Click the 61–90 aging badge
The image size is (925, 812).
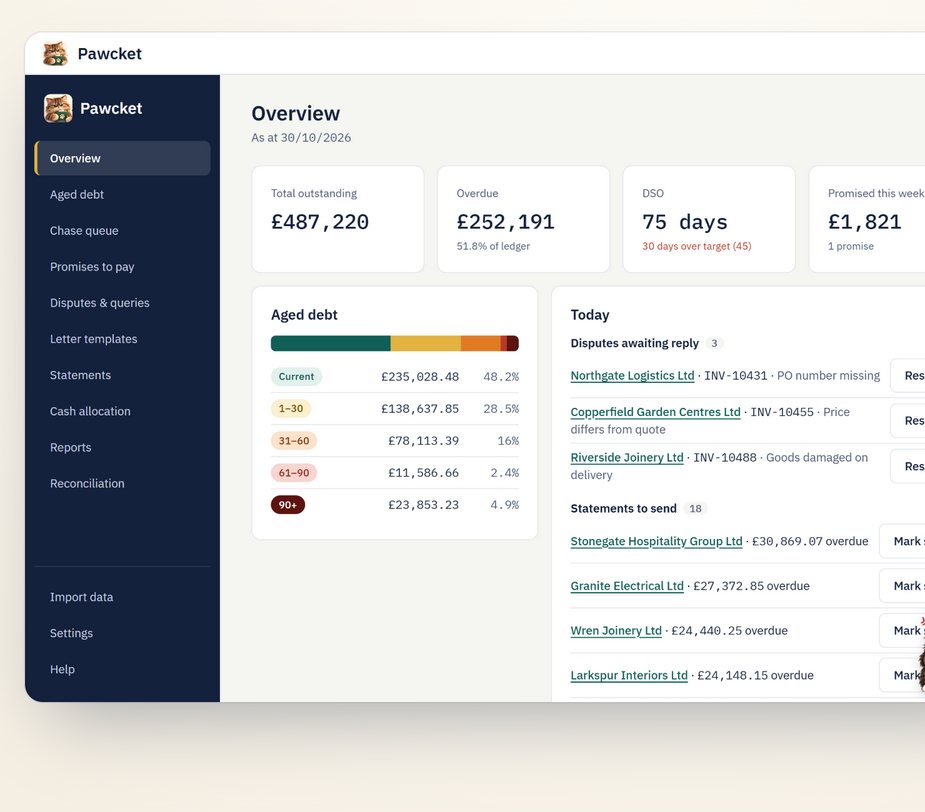(294, 473)
